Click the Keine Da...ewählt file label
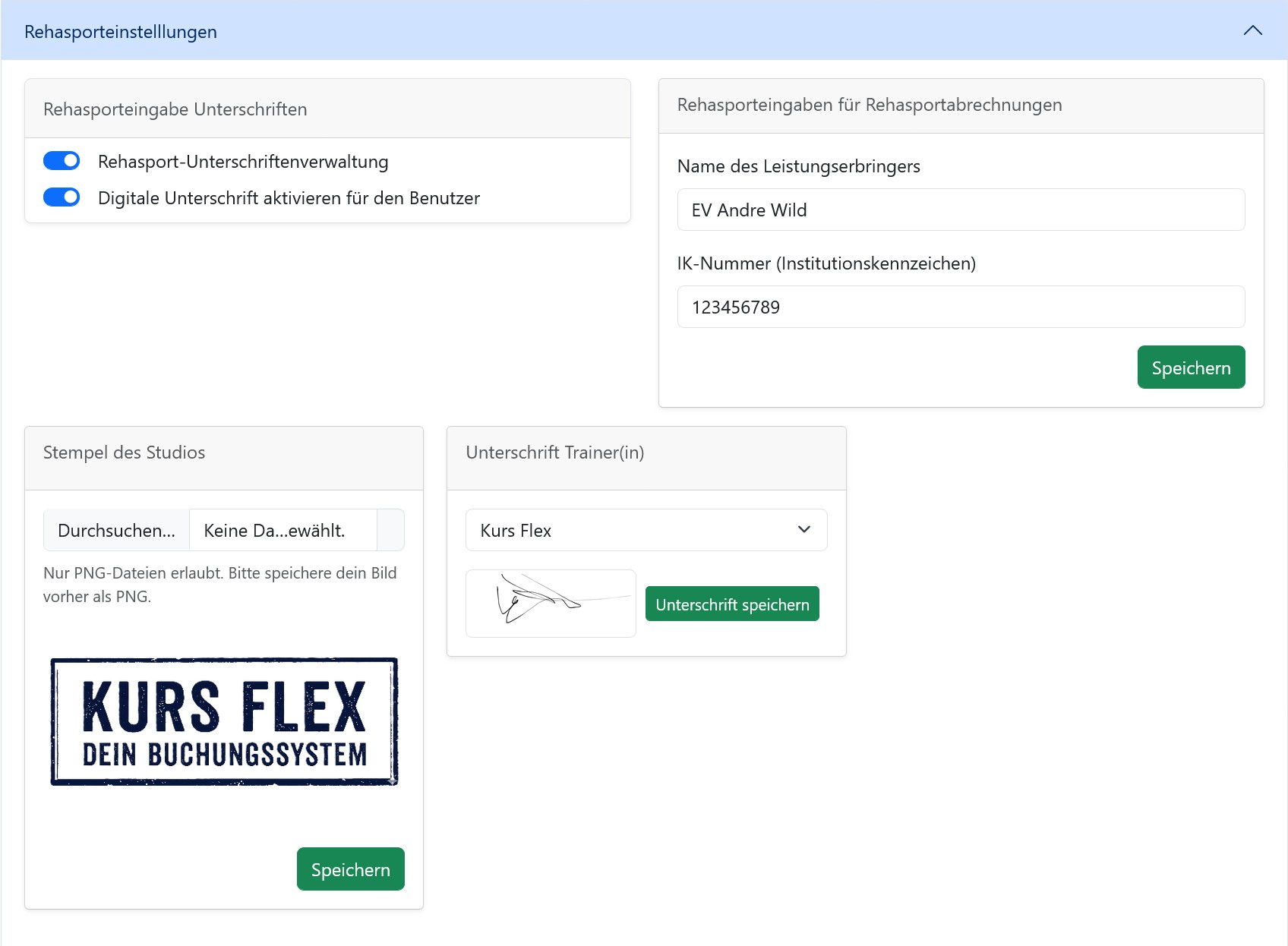 (x=274, y=530)
